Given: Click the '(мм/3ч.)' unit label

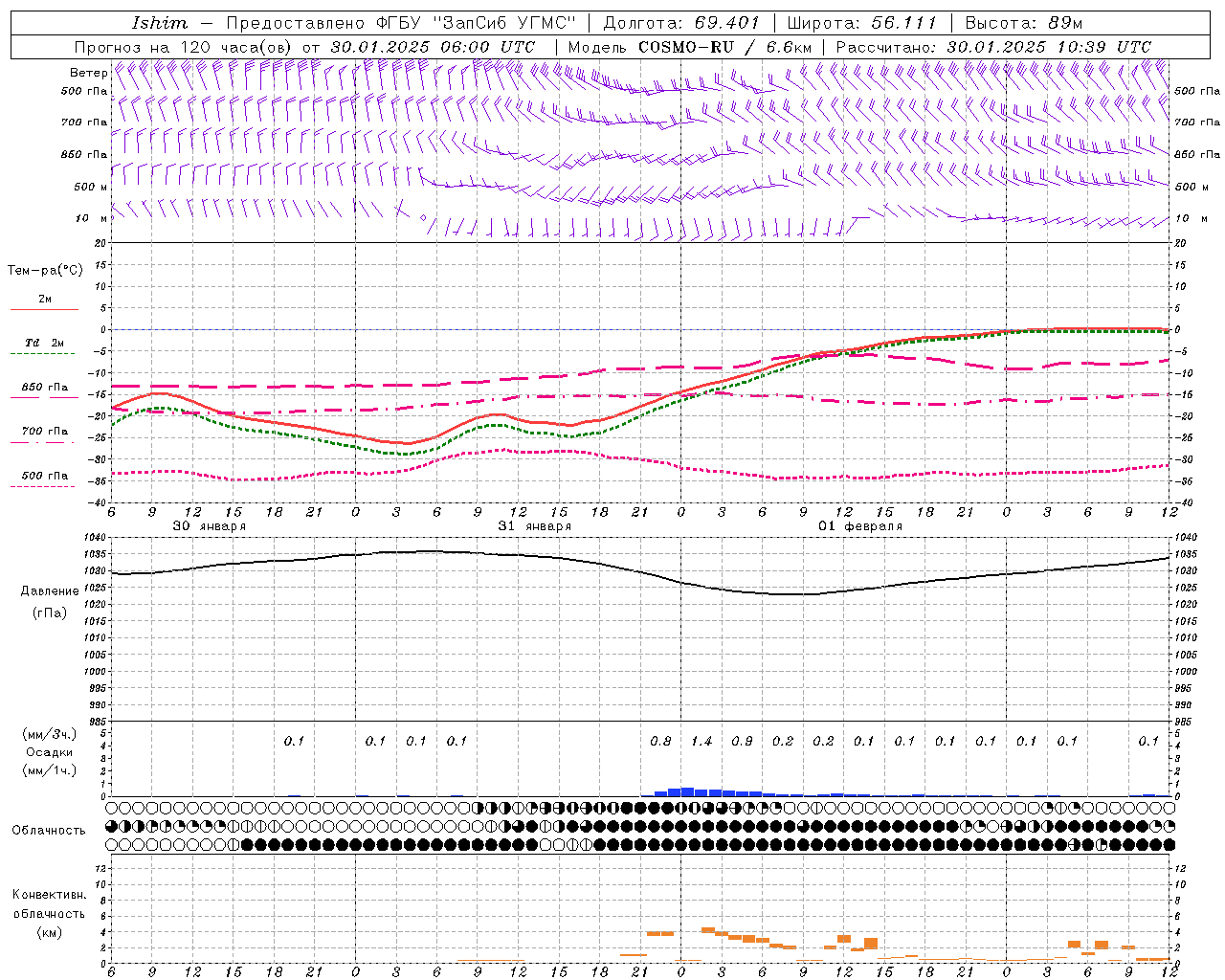Looking at the screenshot, I should point(49,734).
